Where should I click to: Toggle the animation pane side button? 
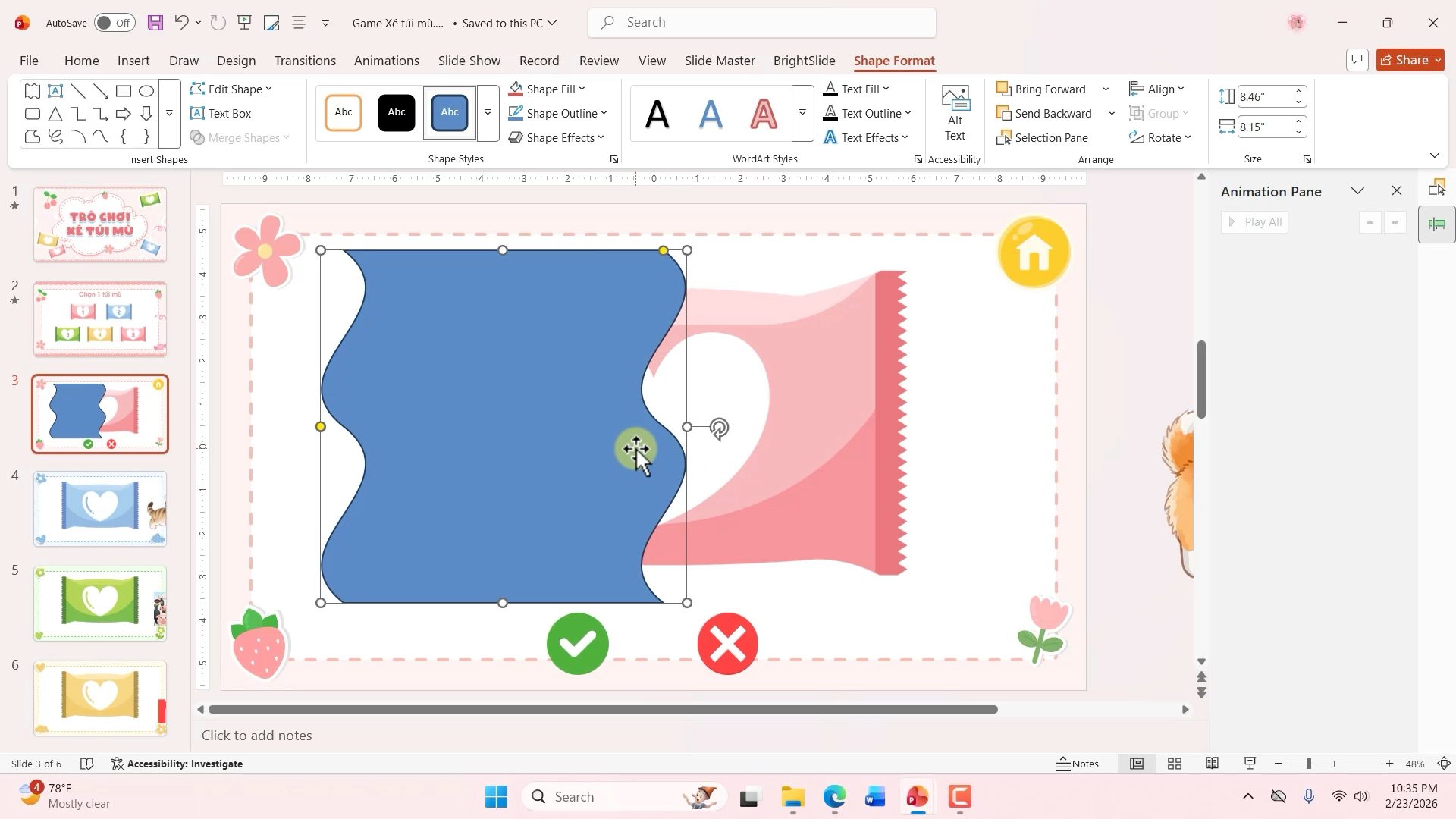(1437, 224)
